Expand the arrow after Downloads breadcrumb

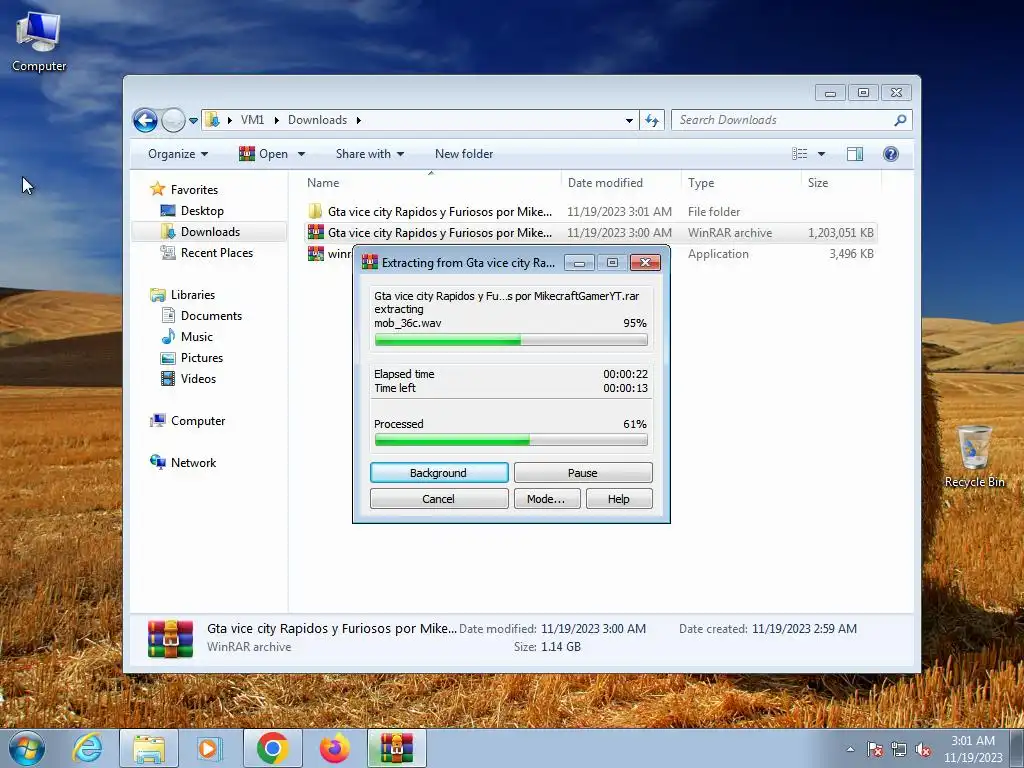359,120
